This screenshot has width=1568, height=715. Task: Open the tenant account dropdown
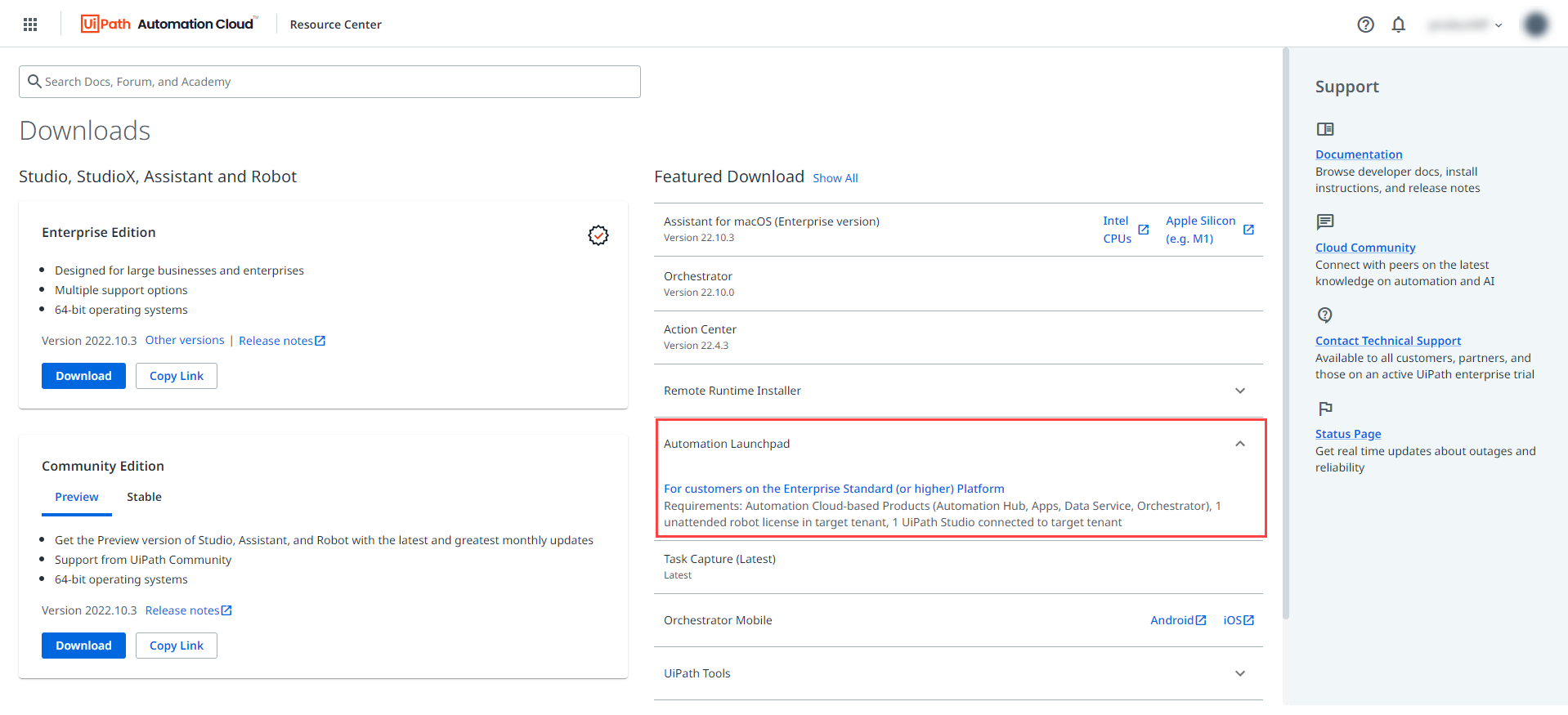click(x=1465, y=25)
